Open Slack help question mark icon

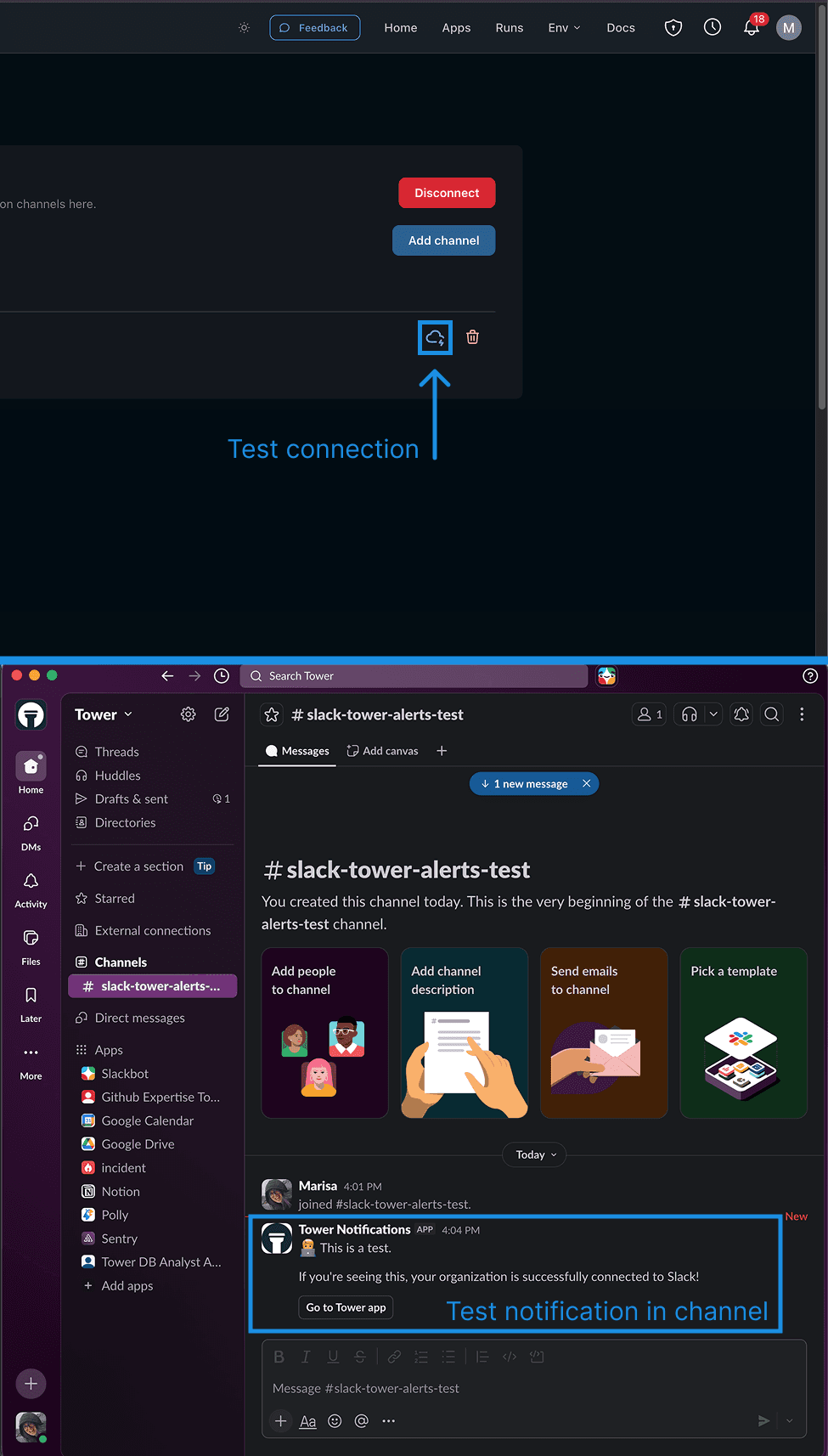810,676
